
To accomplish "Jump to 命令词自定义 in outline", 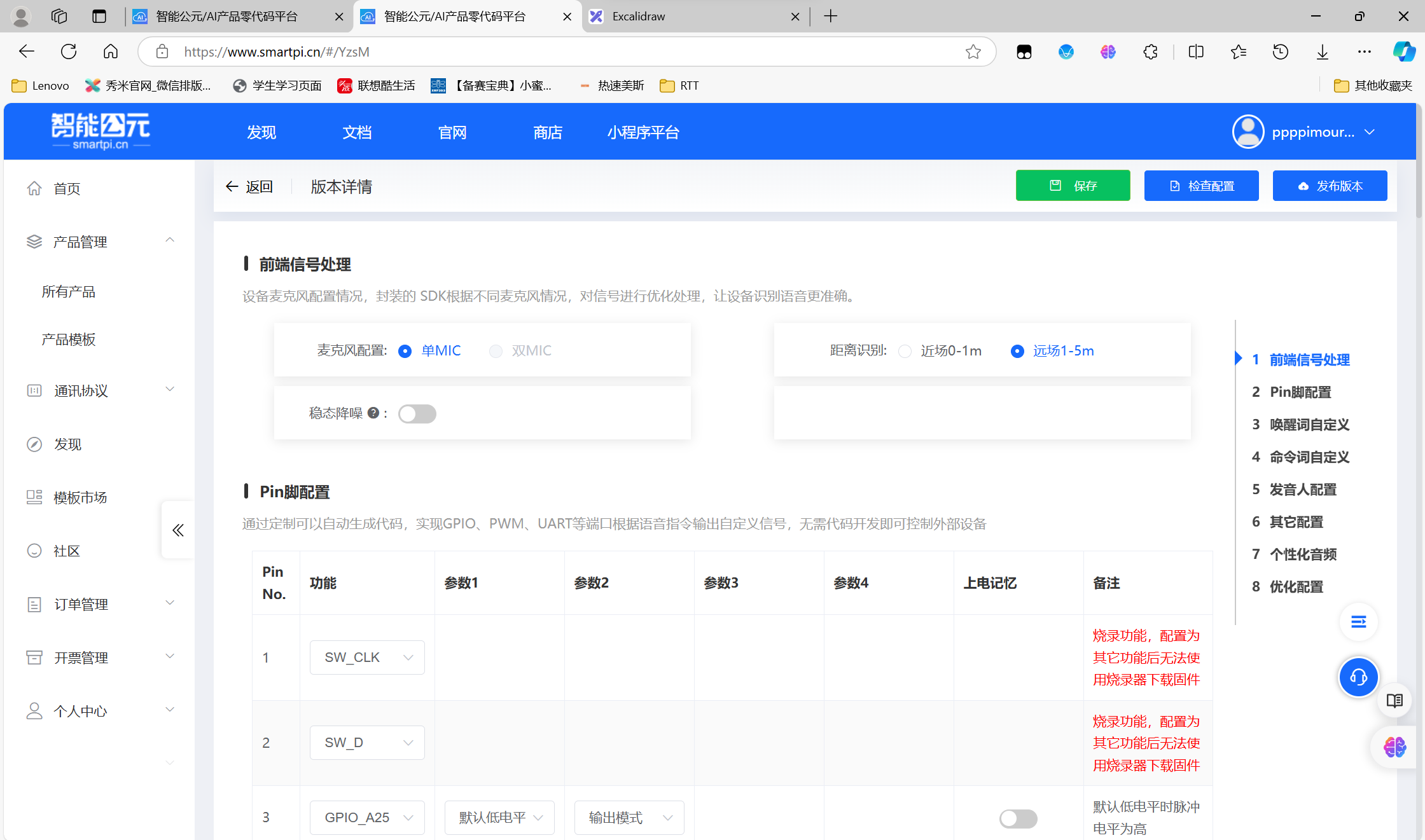I will tap(1309, 457).
